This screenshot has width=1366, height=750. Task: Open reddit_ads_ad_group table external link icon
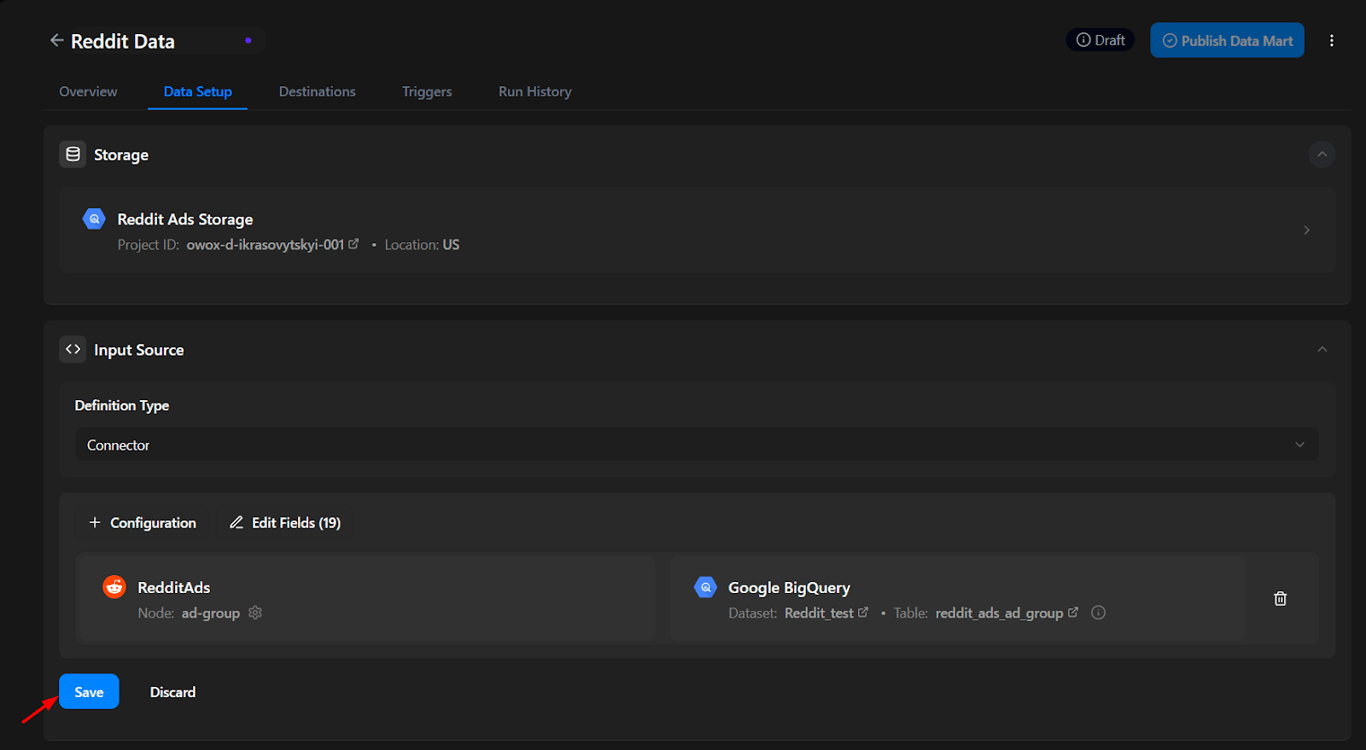(x=1073, y=612)
